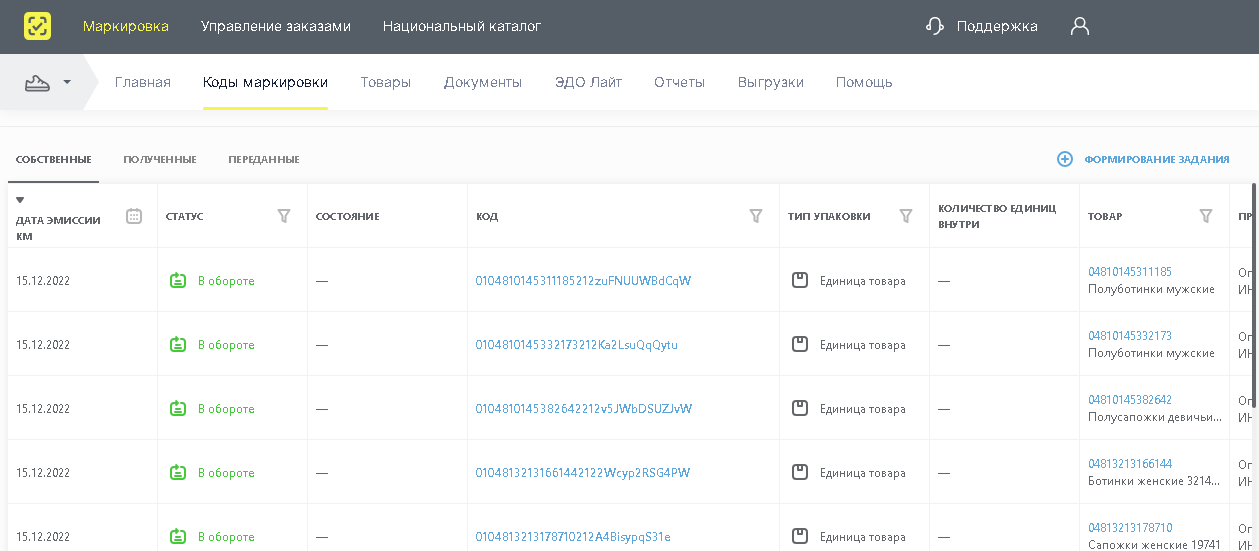Click the Поддержка headset icon
Viewport: 1259px width, 551px height.
tap(935, 26)
